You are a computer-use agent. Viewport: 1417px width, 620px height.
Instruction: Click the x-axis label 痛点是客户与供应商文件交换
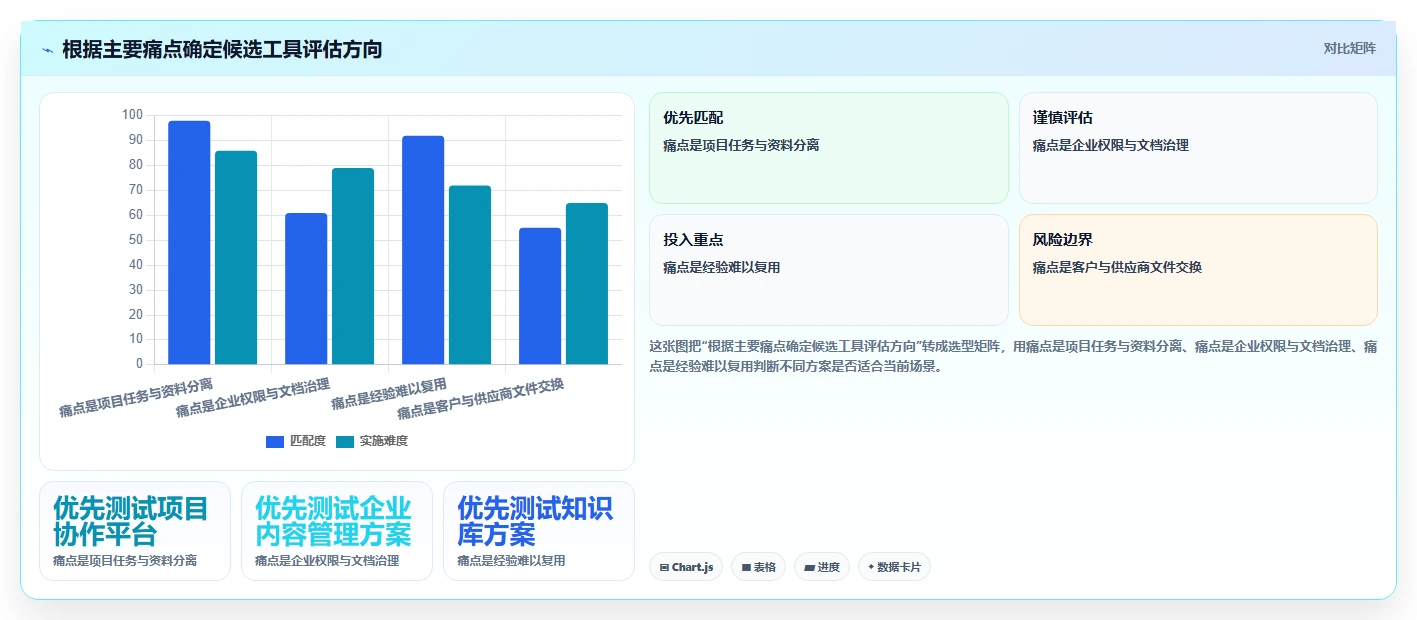[x=481, y=398]
